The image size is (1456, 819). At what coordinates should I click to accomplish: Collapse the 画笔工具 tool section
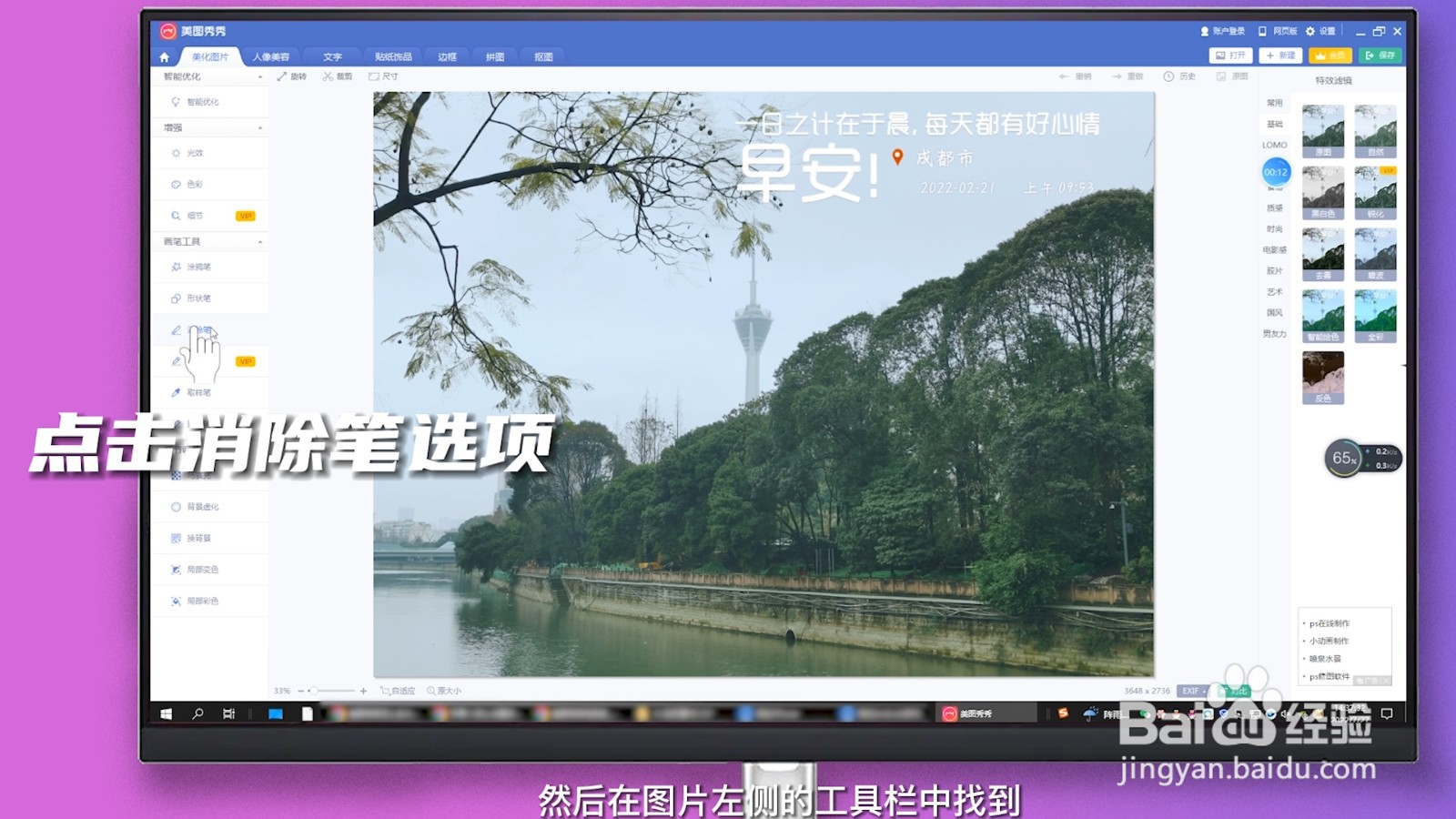[258, 241]
